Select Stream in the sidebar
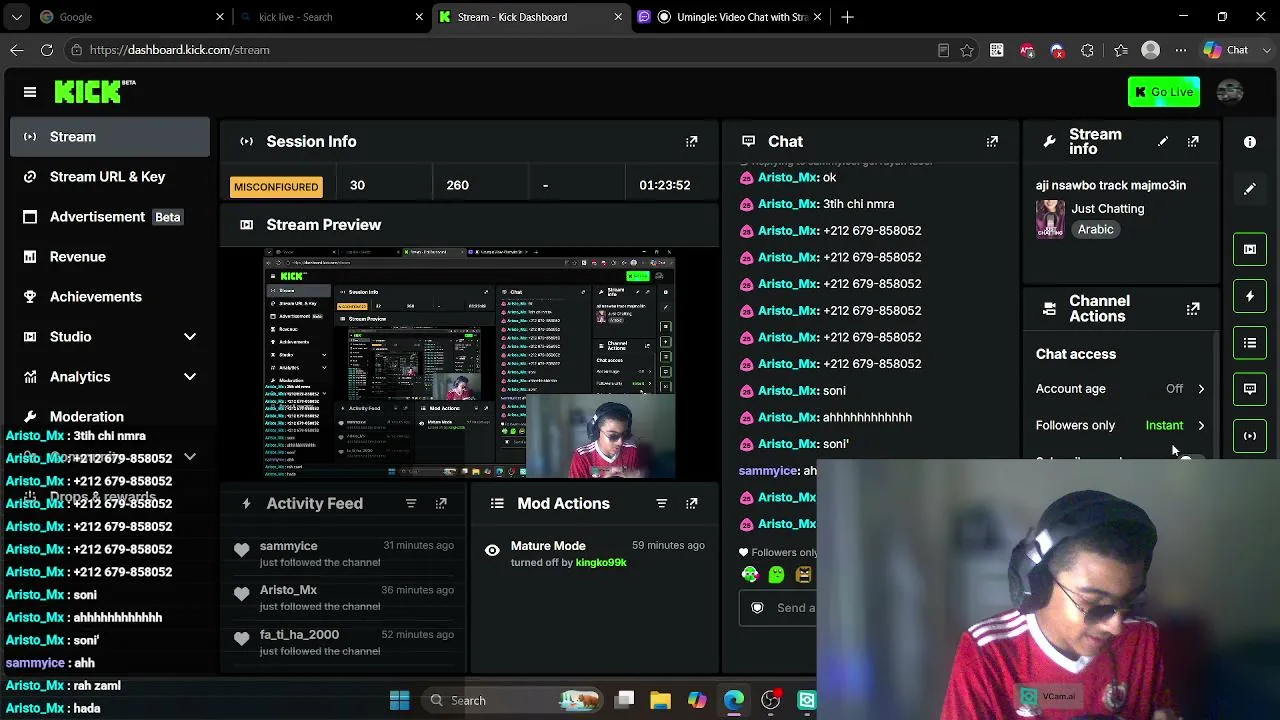This screenshot has width=1280, height=720. point(110,137)
